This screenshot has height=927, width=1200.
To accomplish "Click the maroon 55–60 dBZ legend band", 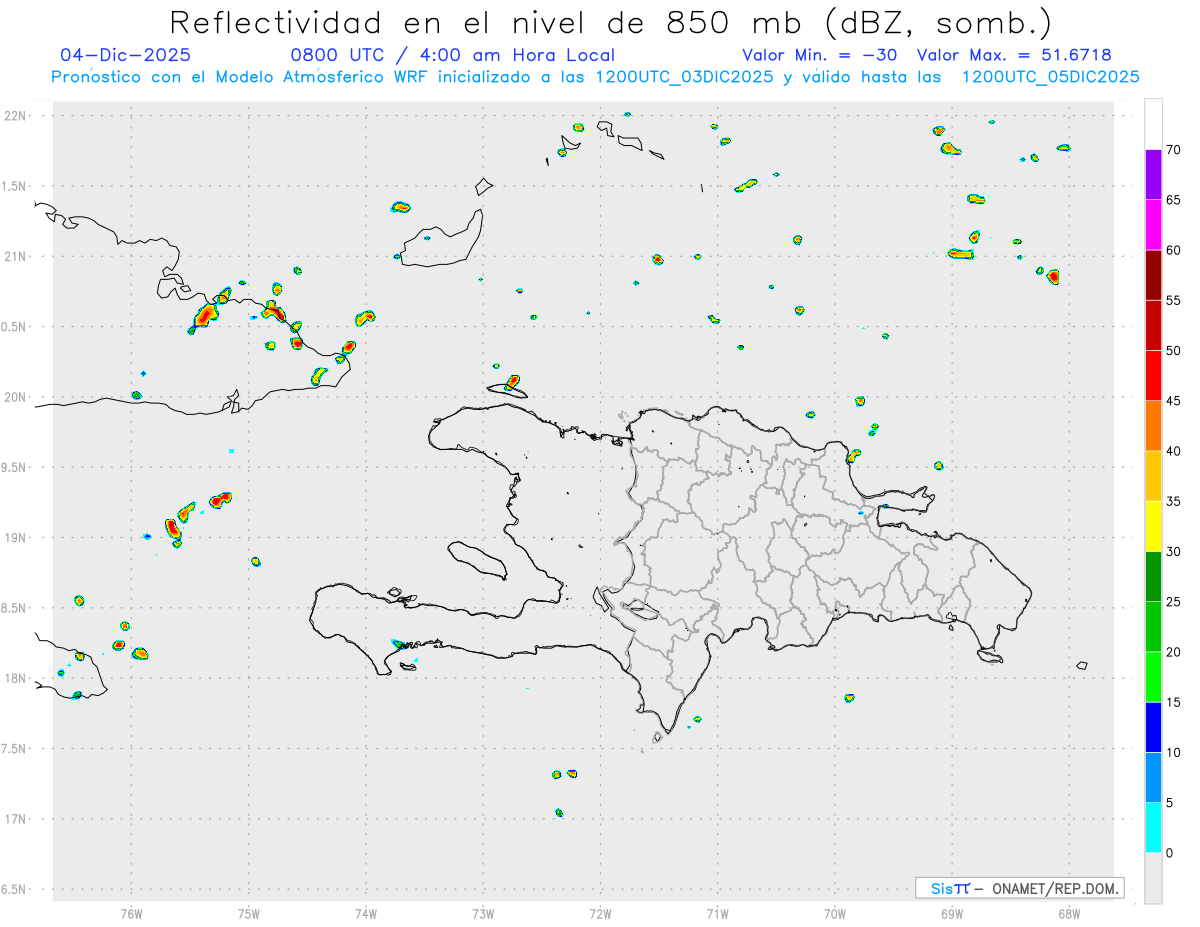I will [1153, 275].
